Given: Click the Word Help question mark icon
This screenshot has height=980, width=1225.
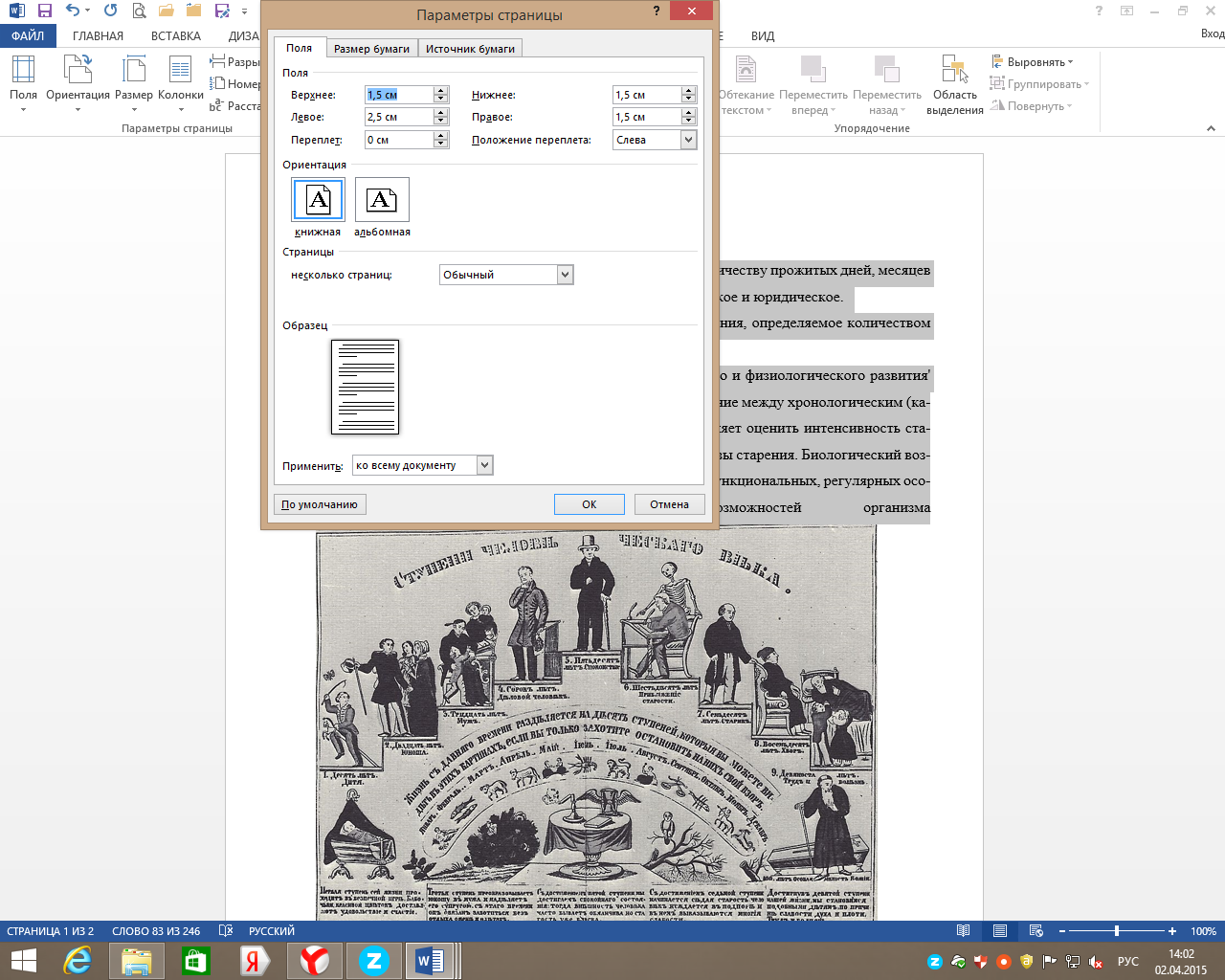Looking at the screenshot, I should [1099, 11].
